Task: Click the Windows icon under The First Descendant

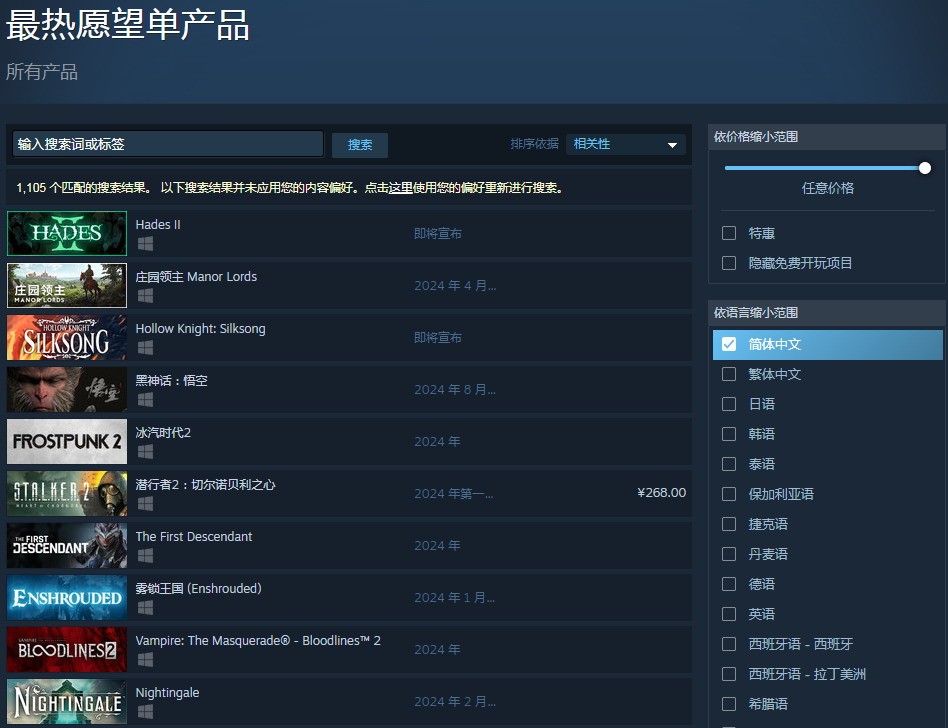Action: (x=145, y=556)
